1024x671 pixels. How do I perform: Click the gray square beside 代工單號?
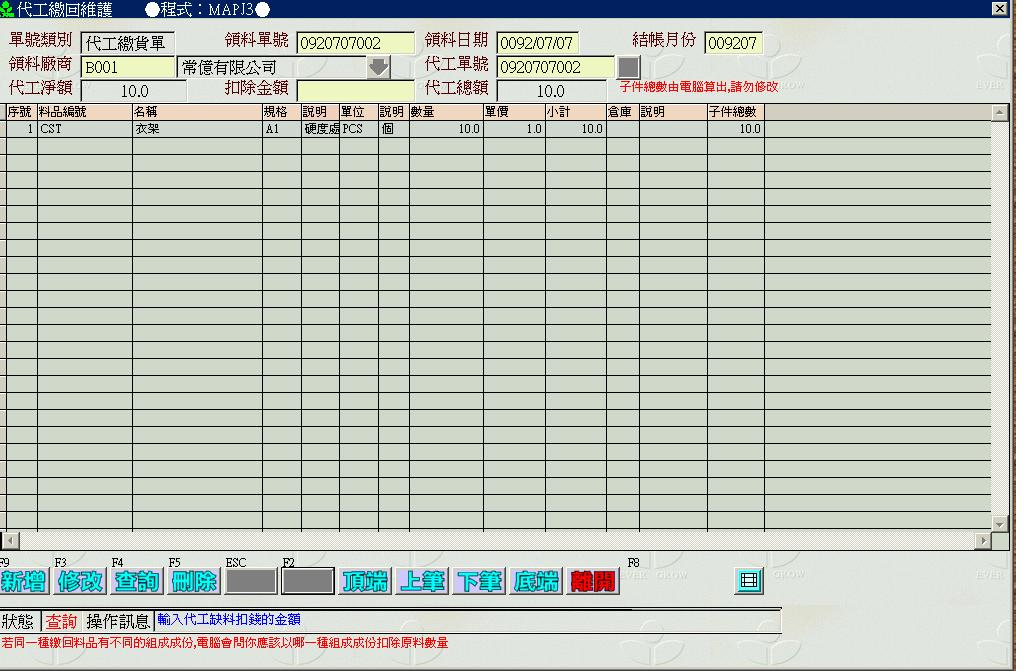(628, 67)
